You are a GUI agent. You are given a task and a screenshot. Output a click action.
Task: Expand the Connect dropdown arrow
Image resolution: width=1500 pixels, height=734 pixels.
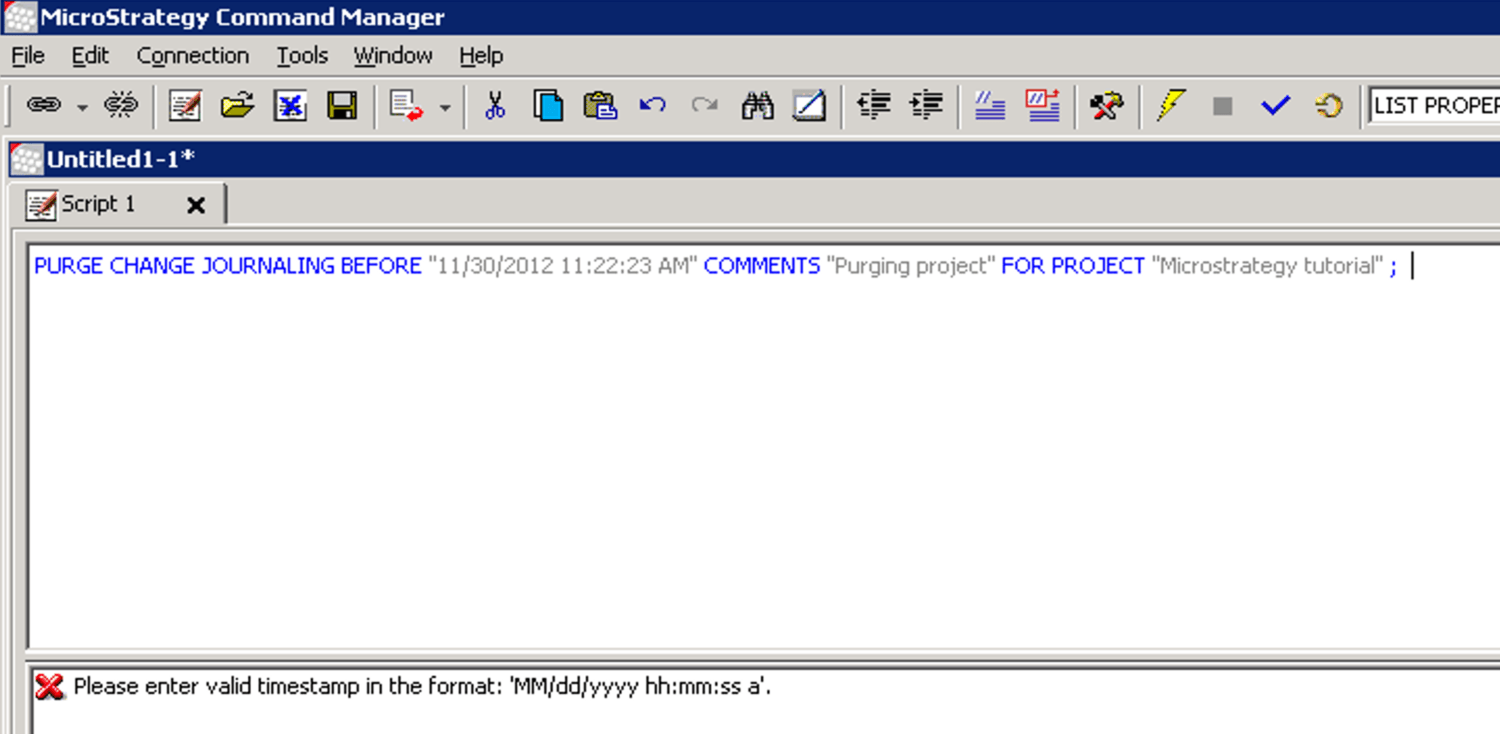coord(82,107)
